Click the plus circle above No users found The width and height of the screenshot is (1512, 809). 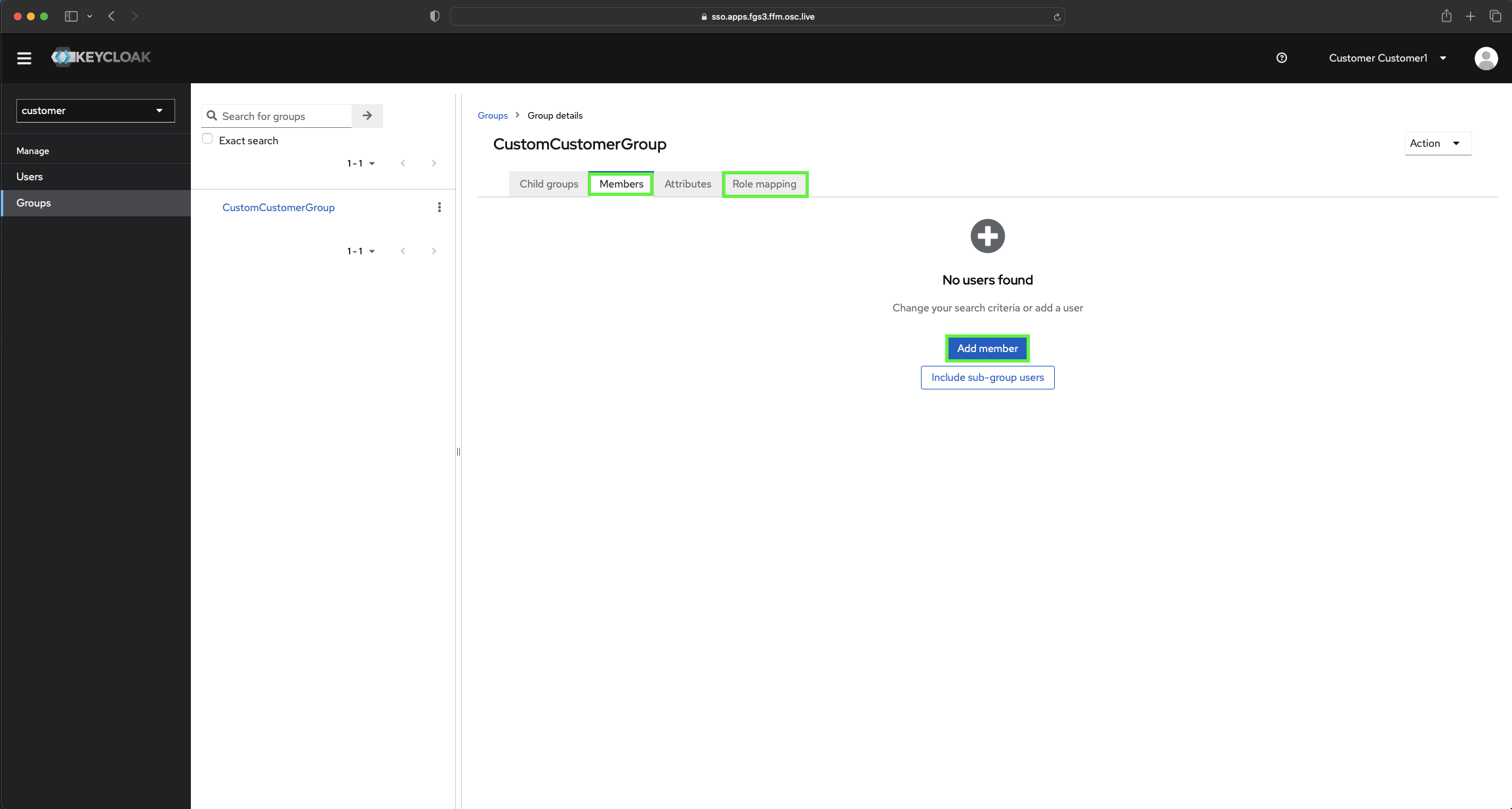[x=987, y=235]
